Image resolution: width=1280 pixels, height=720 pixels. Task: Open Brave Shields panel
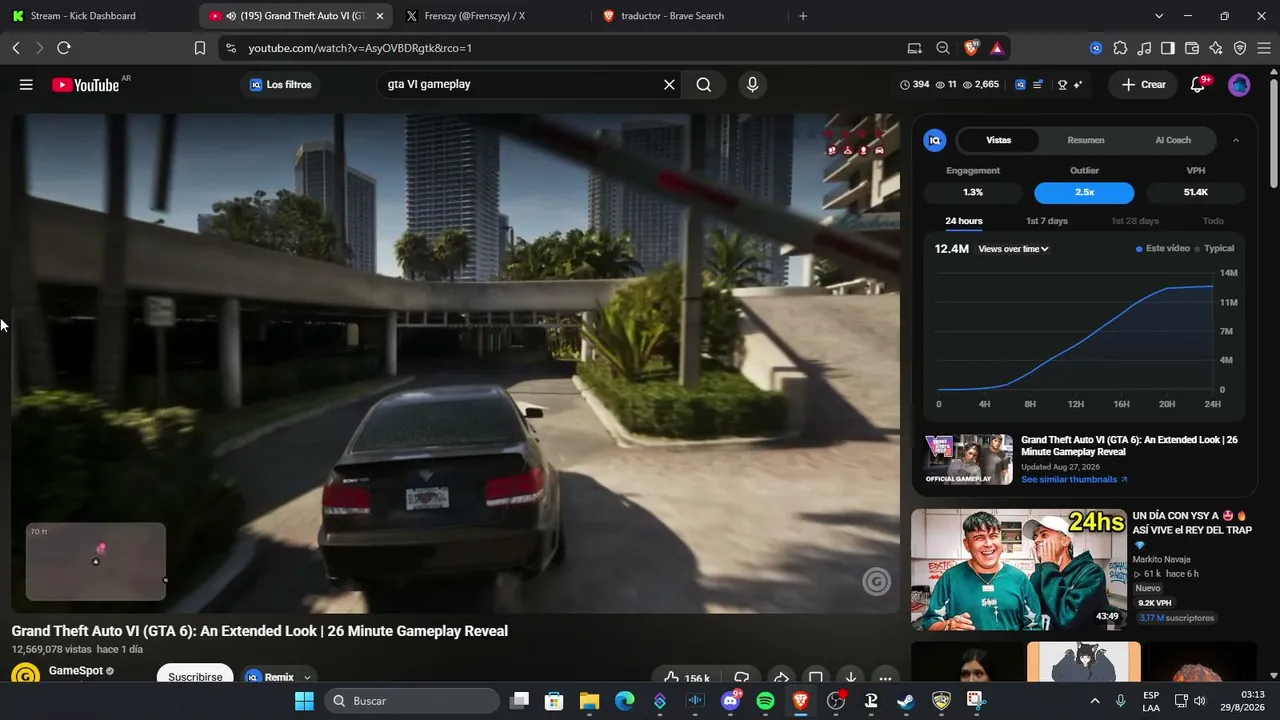click(x=972, y=48)
